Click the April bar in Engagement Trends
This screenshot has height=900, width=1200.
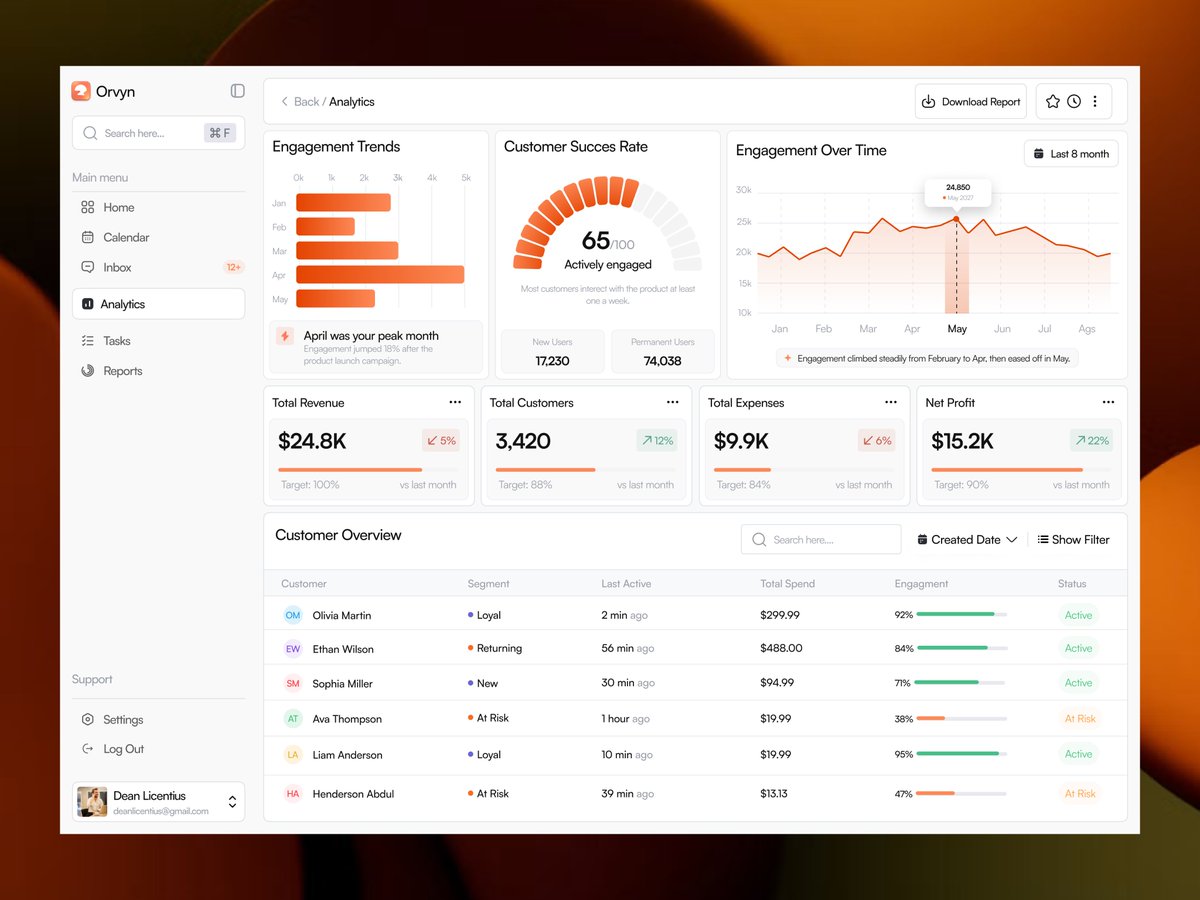click(380, 274)
